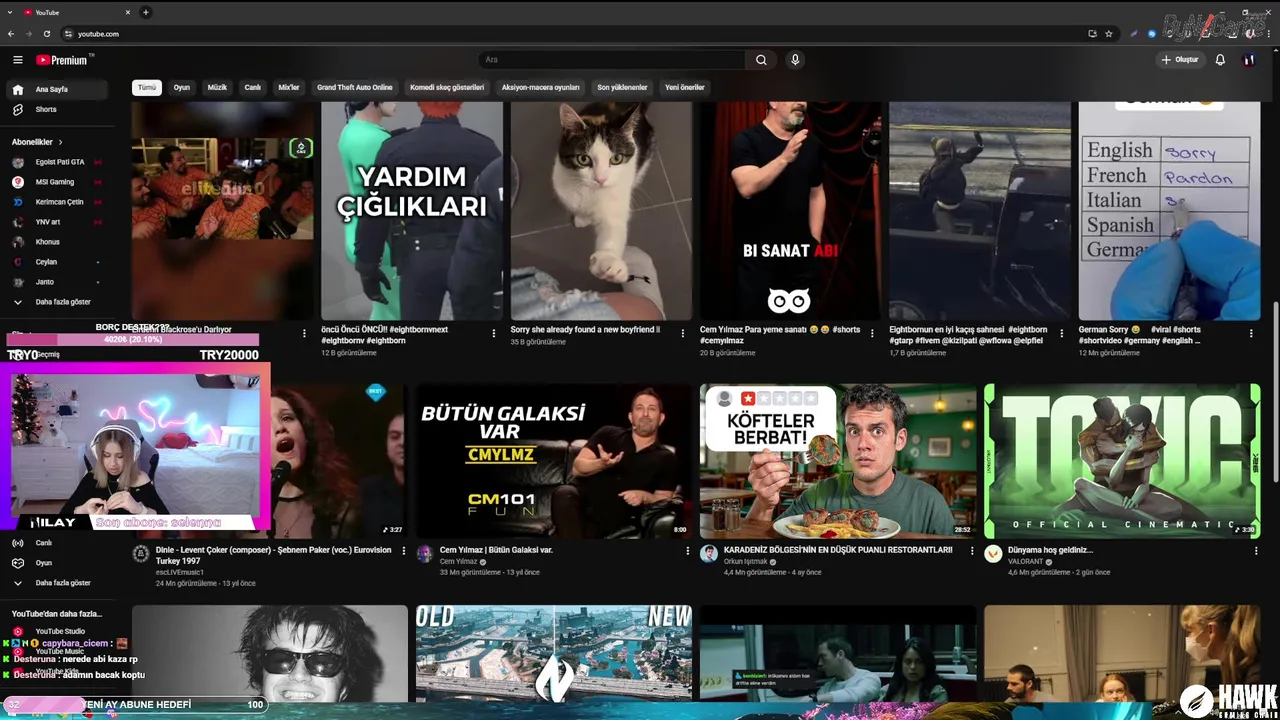This screenshot has height=720, width=1280.
Task: Select the Oyun filter chip
Action: point(182,87)
